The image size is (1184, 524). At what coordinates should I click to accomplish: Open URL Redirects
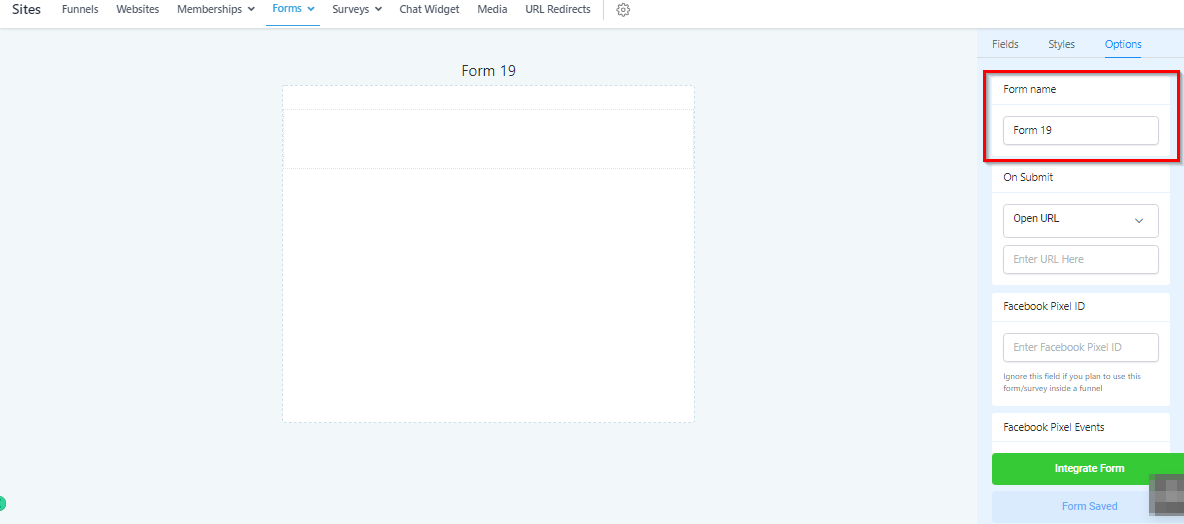(557, 10)
